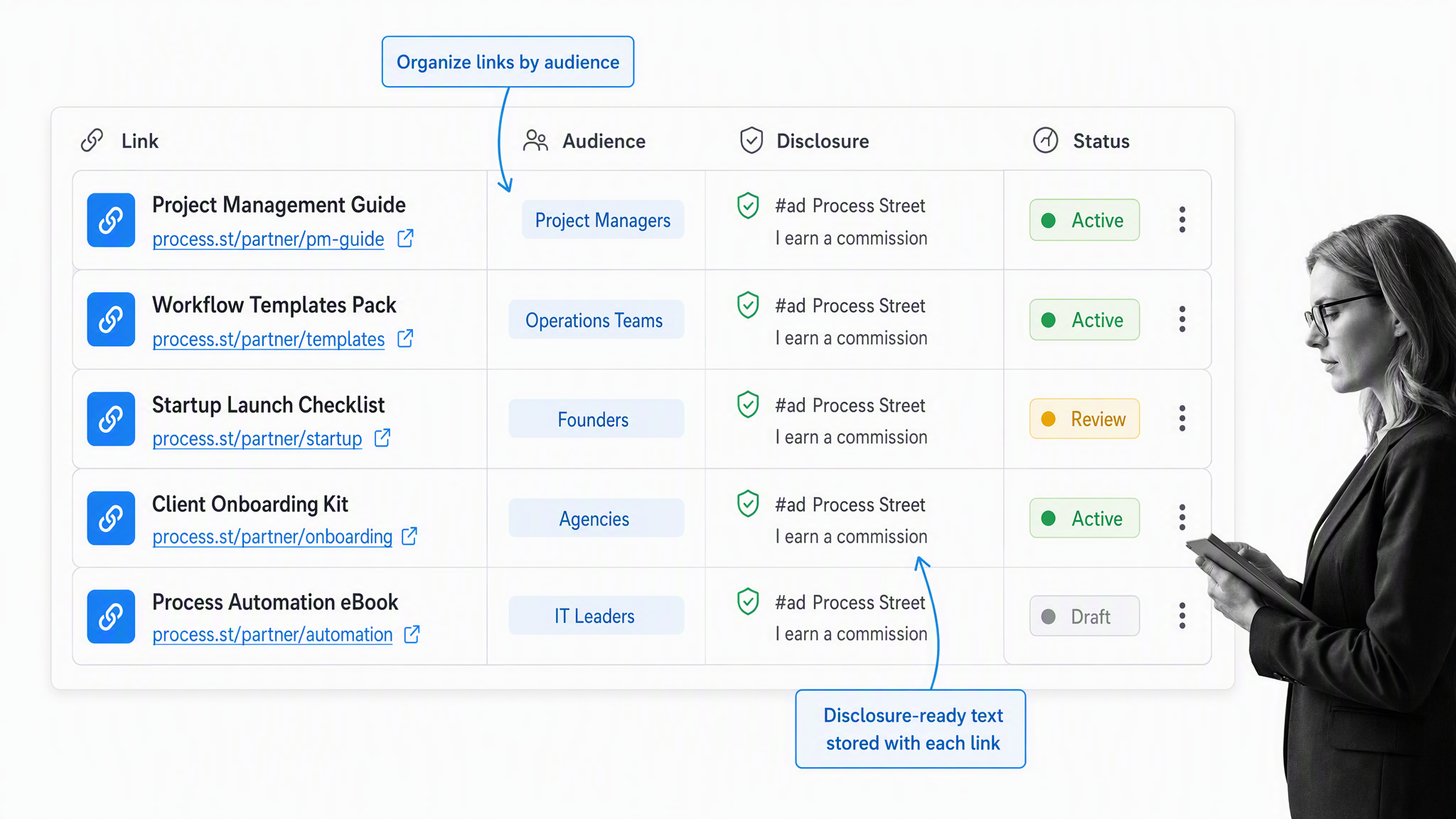Viewport: 1456px width, 819px height.
Task: Click the Operations Teams audience tag
Action: (x=596, y=320)
